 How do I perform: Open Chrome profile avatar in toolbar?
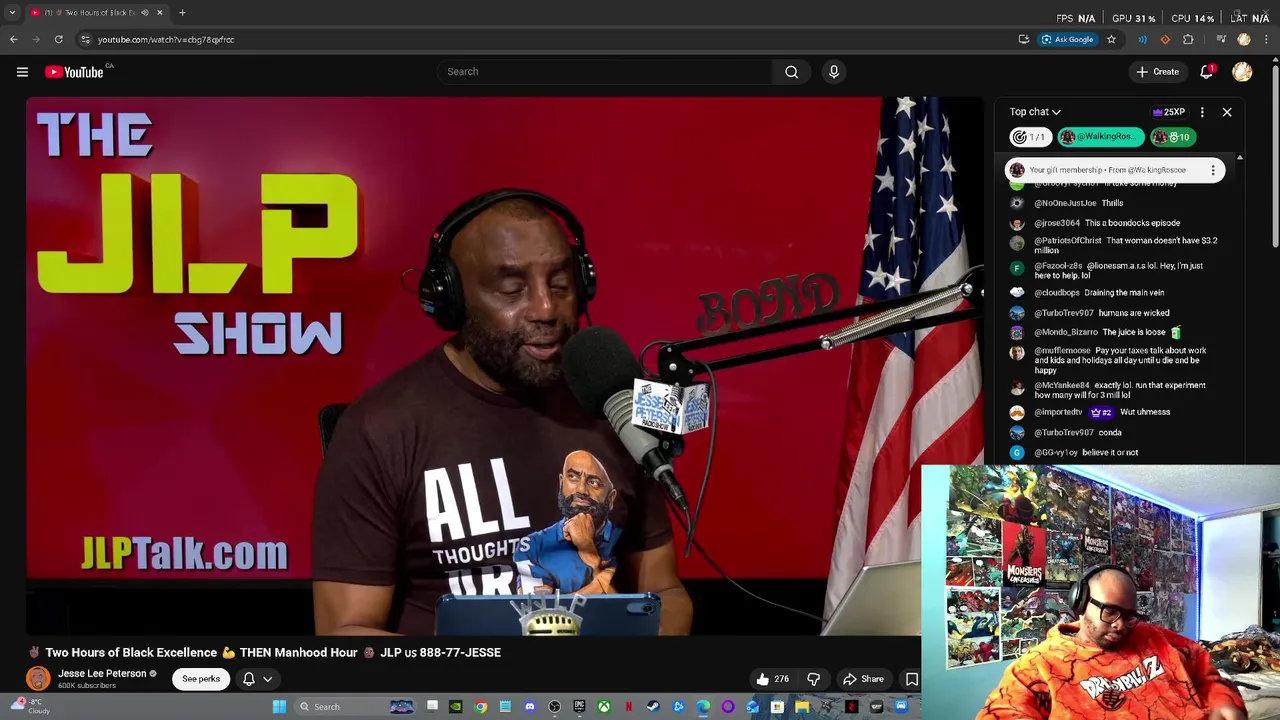[1244, 39]
